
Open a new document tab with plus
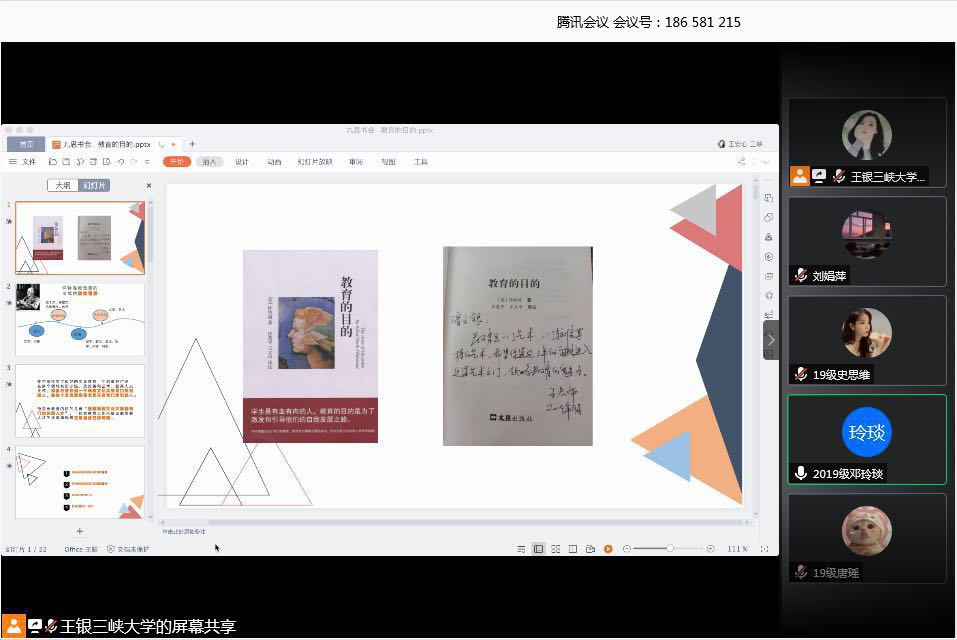193,144
